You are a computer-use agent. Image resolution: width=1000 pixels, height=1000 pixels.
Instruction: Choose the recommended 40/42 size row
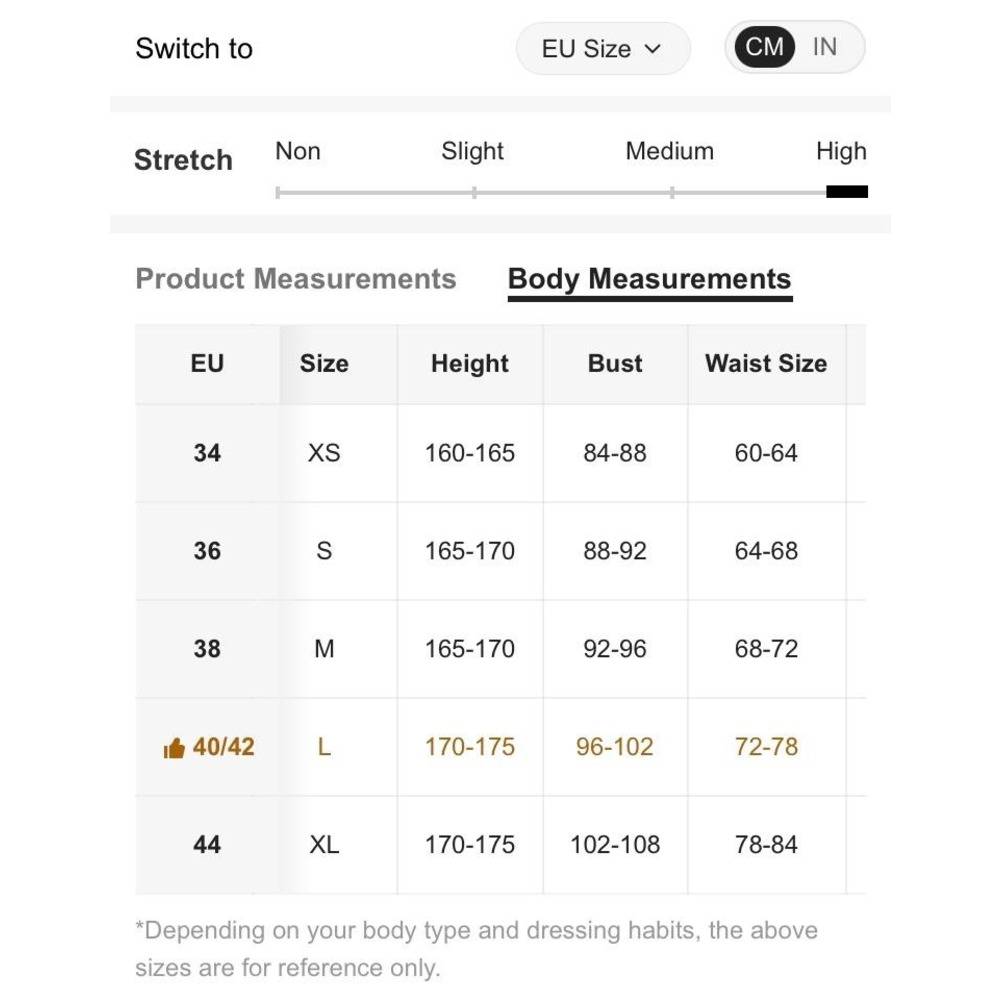pos(223,747)
